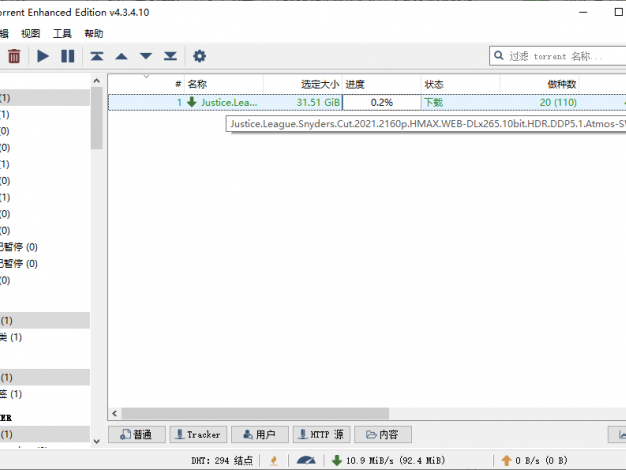Click the 20 (110) seeds cell
Viewport: 626px width, 470px height.
tap(558, 103)
